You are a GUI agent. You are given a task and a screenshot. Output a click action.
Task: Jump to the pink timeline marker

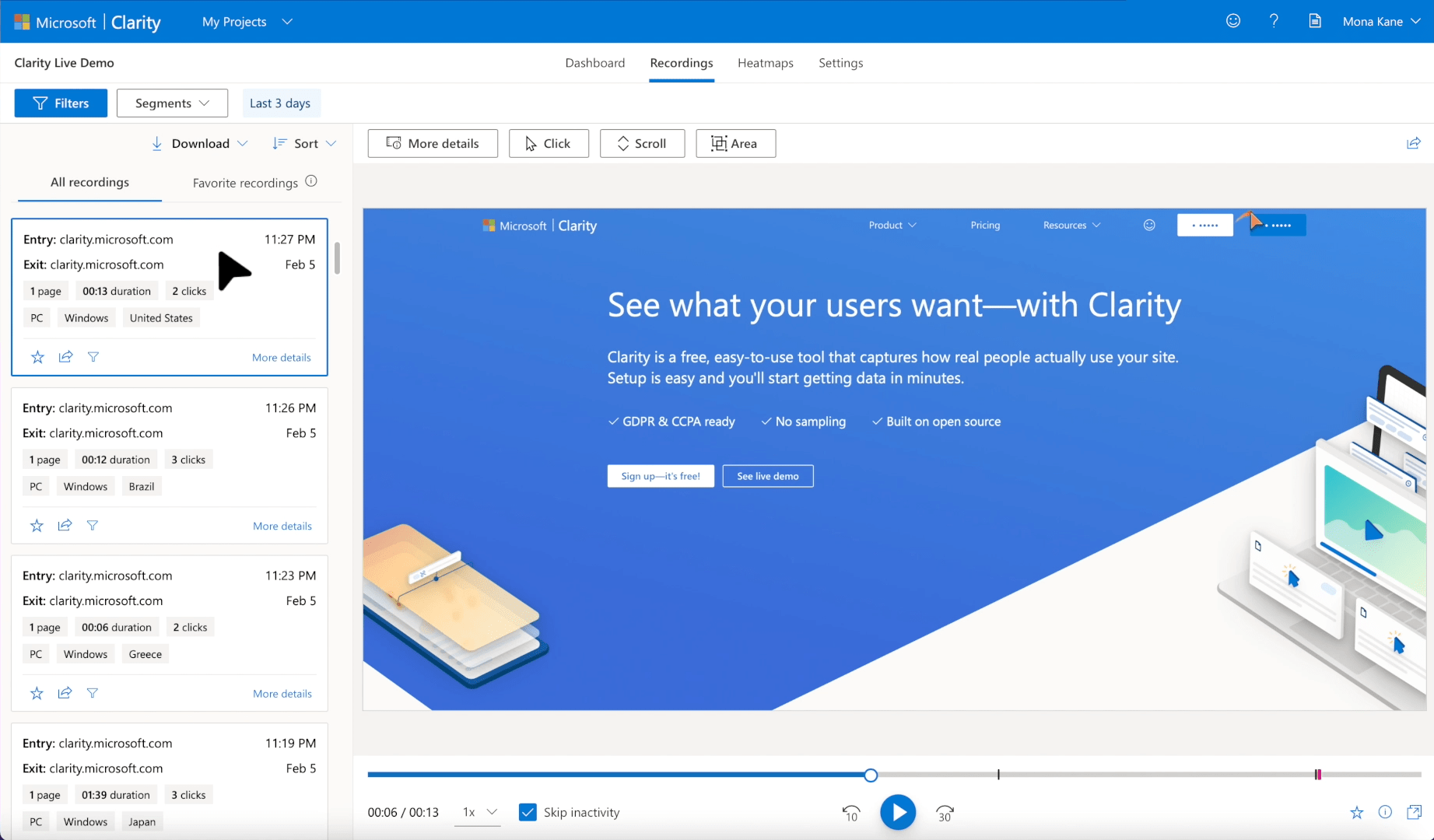click(1318, 775)
